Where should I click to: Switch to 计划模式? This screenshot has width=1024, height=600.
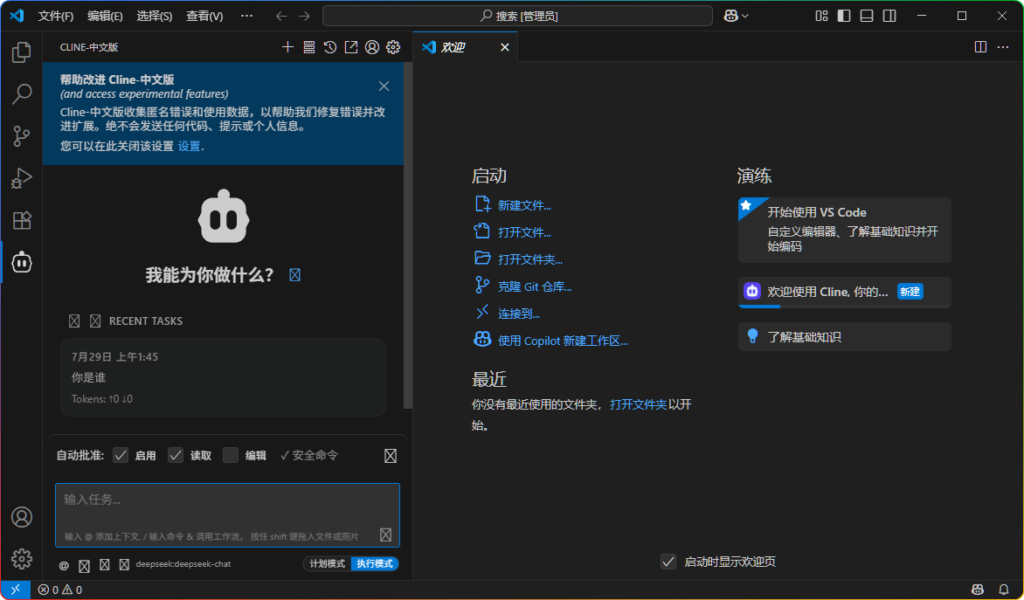coord(327,563)
